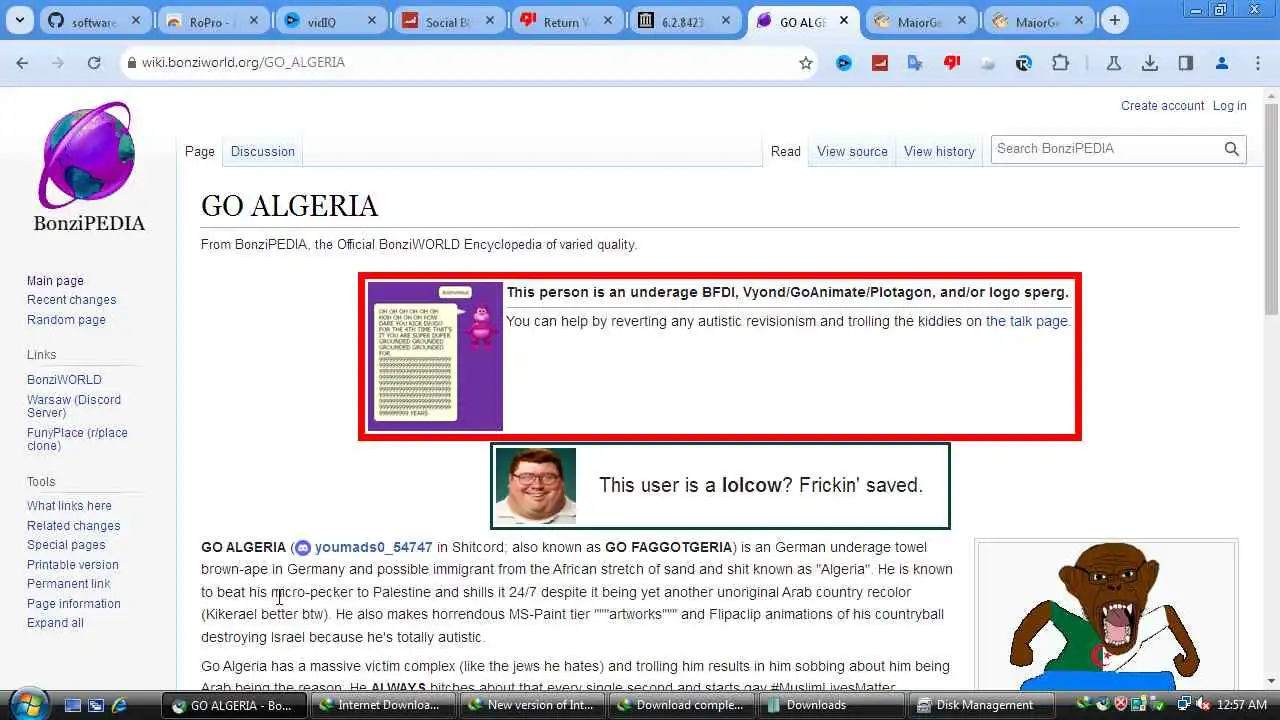Screen dimensions: 1280x720
Task: Open Permanent link in Tools
Action: click(68, 584)
